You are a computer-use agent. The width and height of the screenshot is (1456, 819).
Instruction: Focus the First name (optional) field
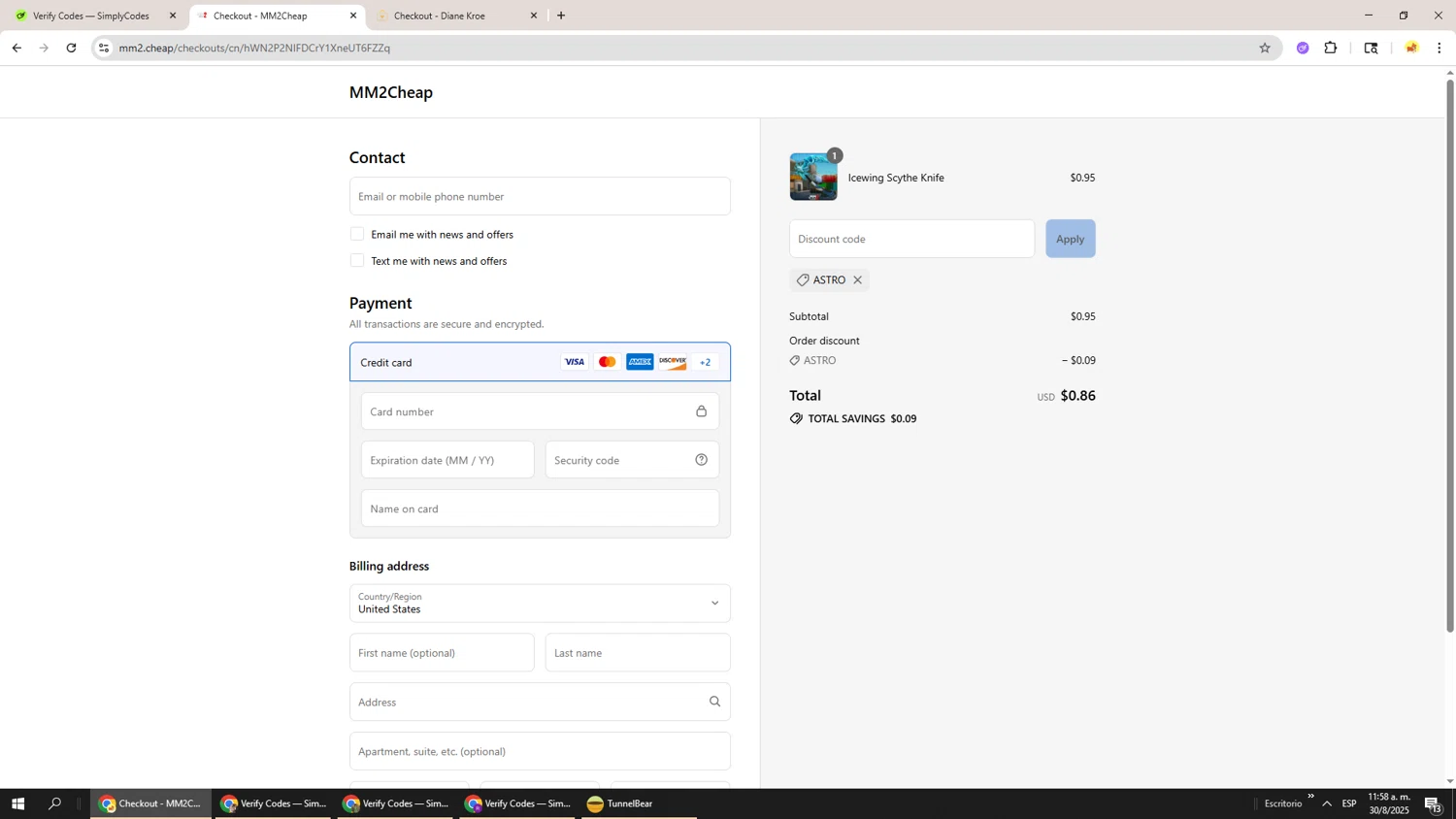click(x=442, y=653)
